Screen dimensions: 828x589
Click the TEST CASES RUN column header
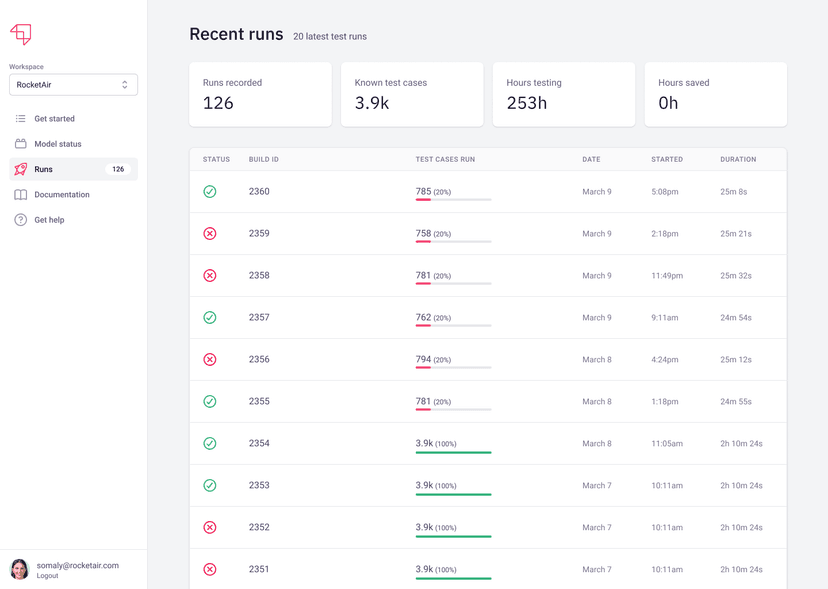click(x=445, y=159)
